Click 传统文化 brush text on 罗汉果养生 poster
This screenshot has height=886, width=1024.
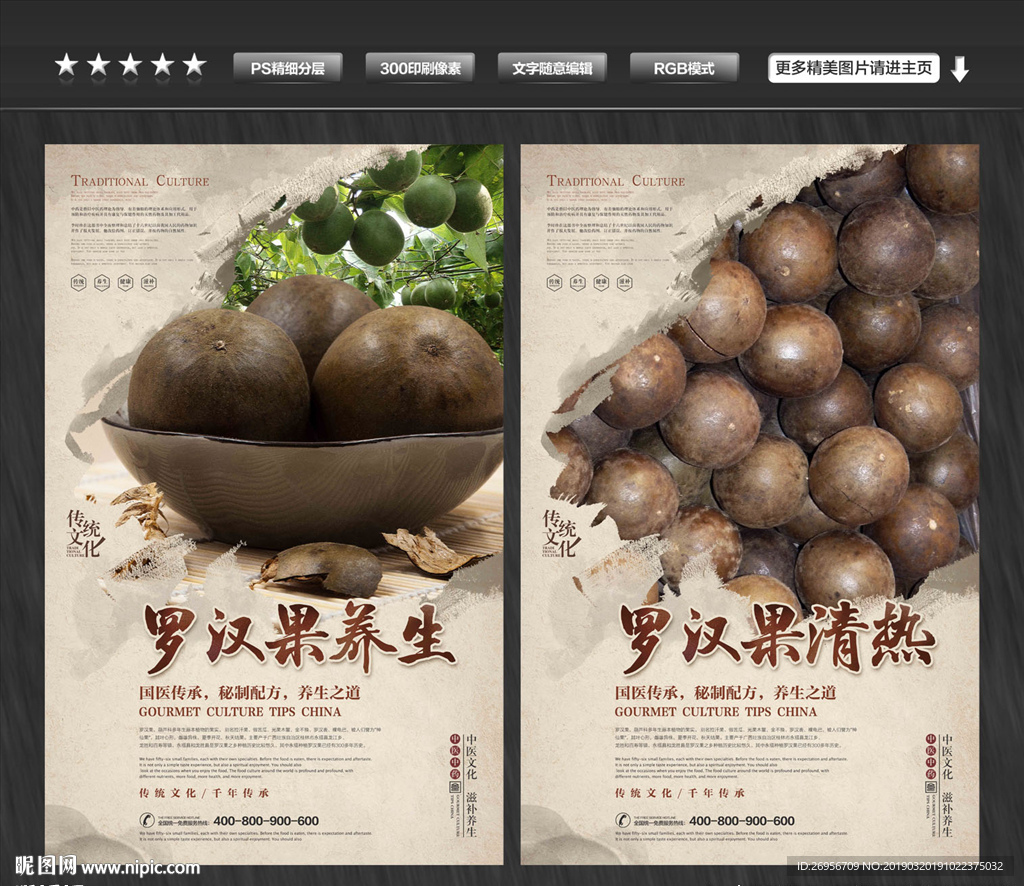(84, 533)
